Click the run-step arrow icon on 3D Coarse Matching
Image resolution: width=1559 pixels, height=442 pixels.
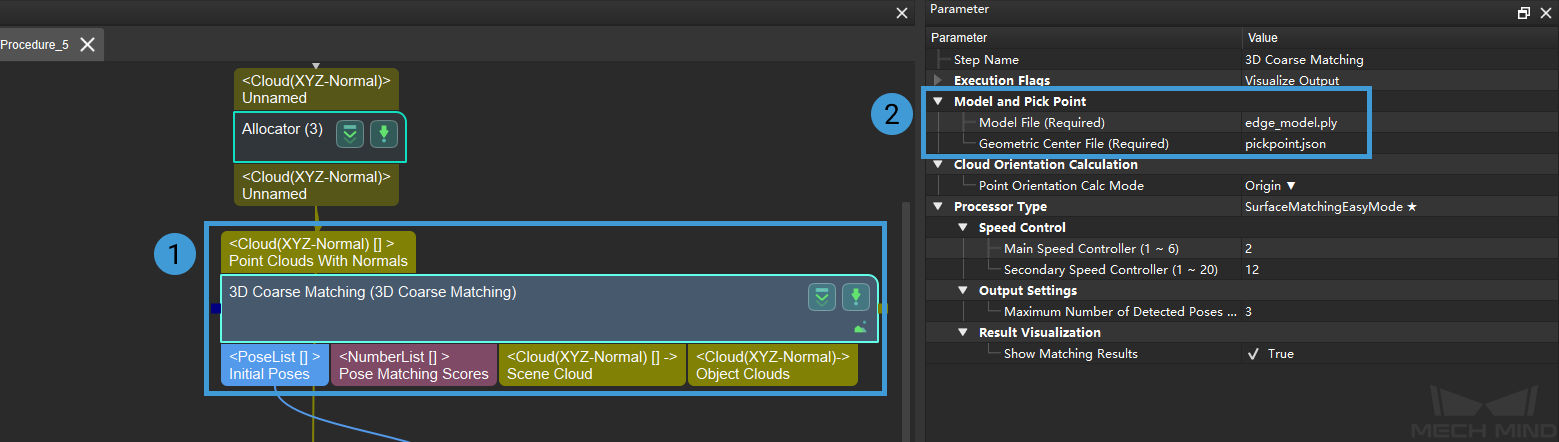click(x=855, y=296)
